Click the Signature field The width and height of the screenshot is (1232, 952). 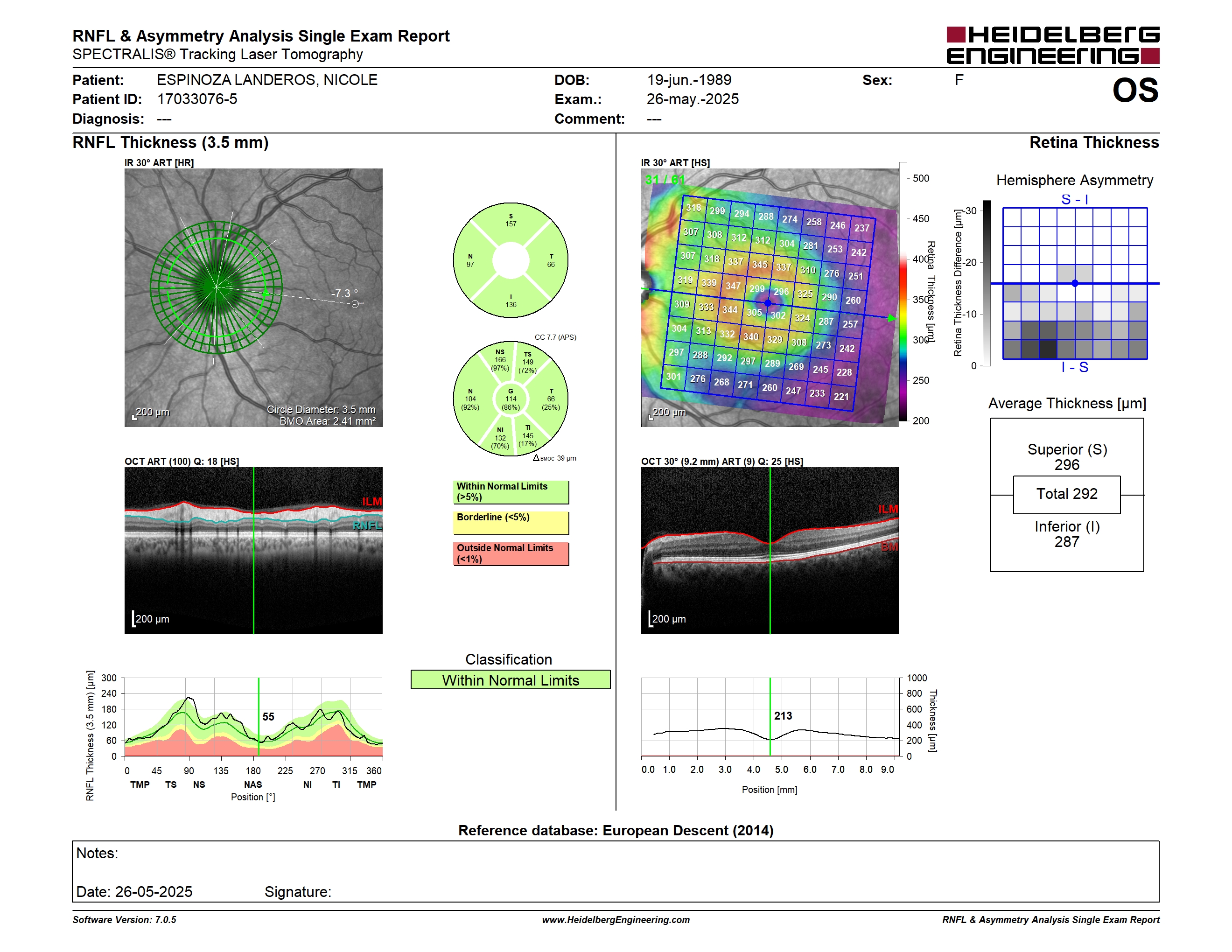tap(298, 892)
